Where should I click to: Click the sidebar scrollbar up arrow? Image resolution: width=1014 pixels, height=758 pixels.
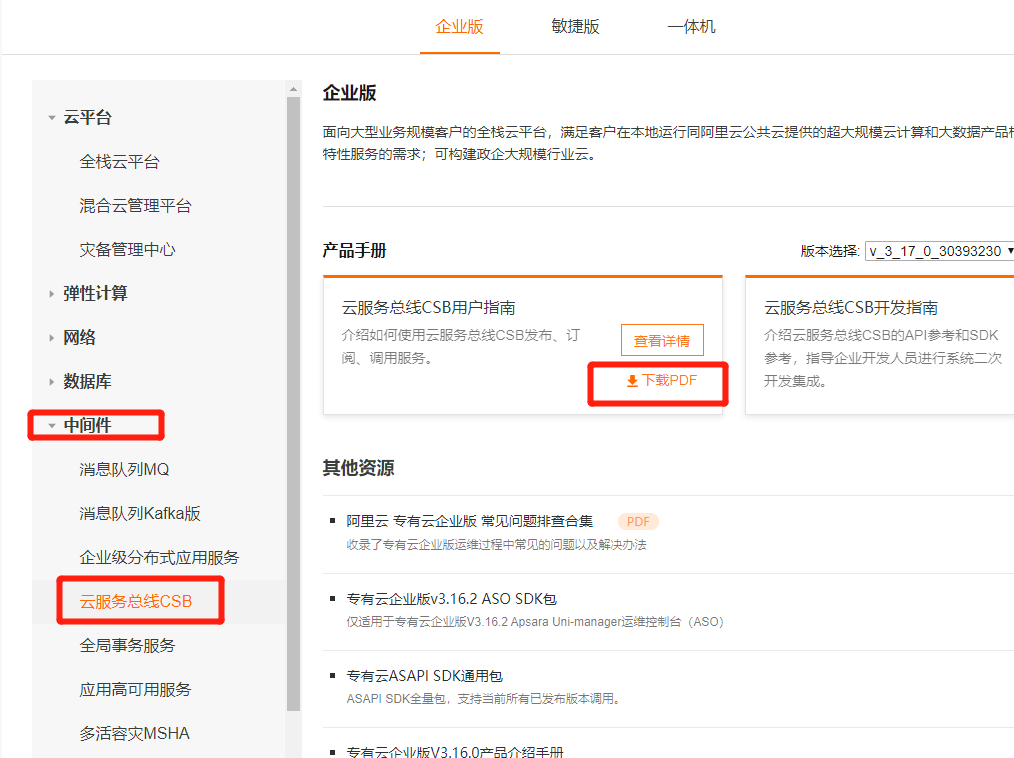click(x=294, y=89)
